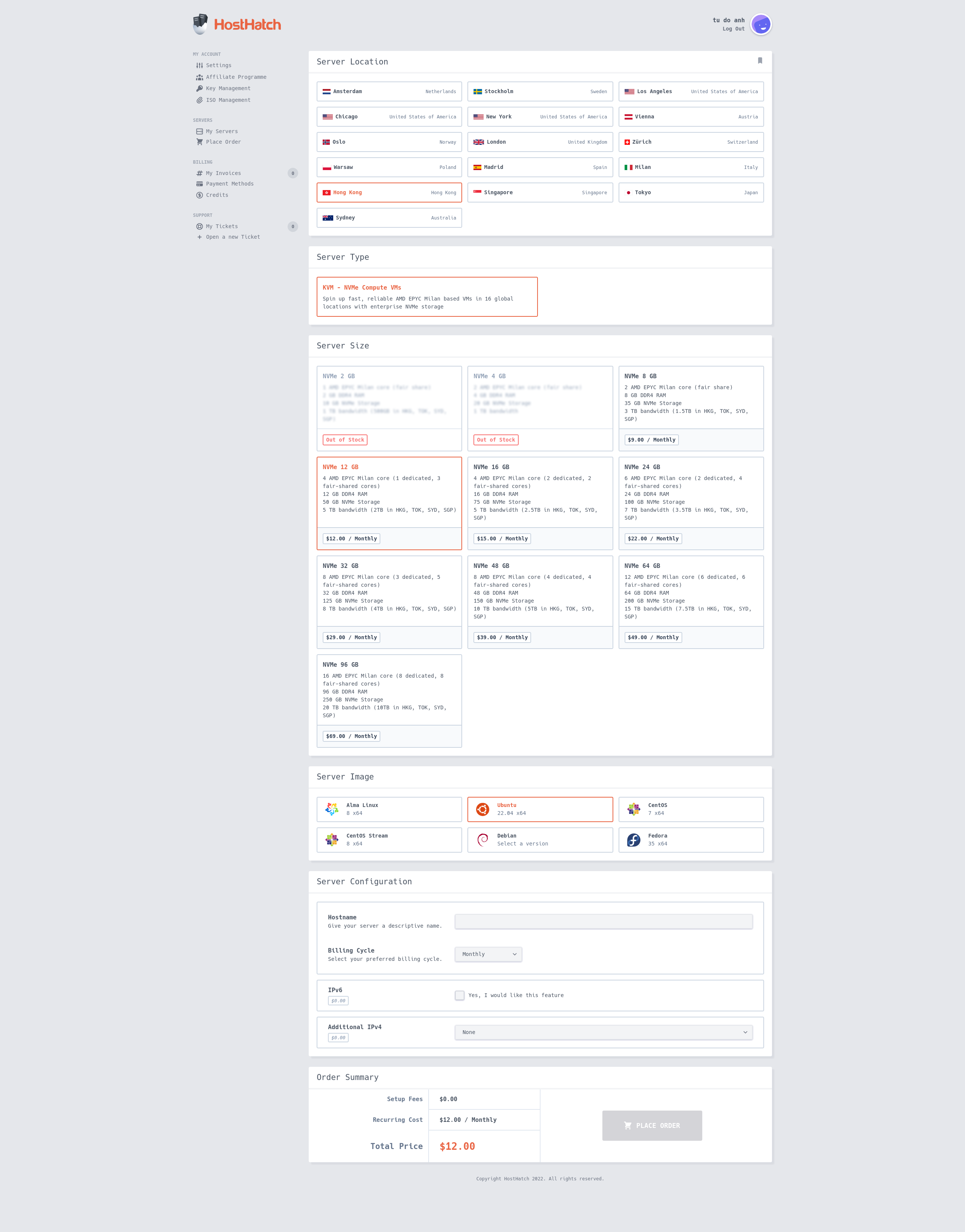Image resolution: width=965 pixels, height=1232 pixels.
Task: Click the Alma Linux logo icon
Action: [x=332, y=809]
